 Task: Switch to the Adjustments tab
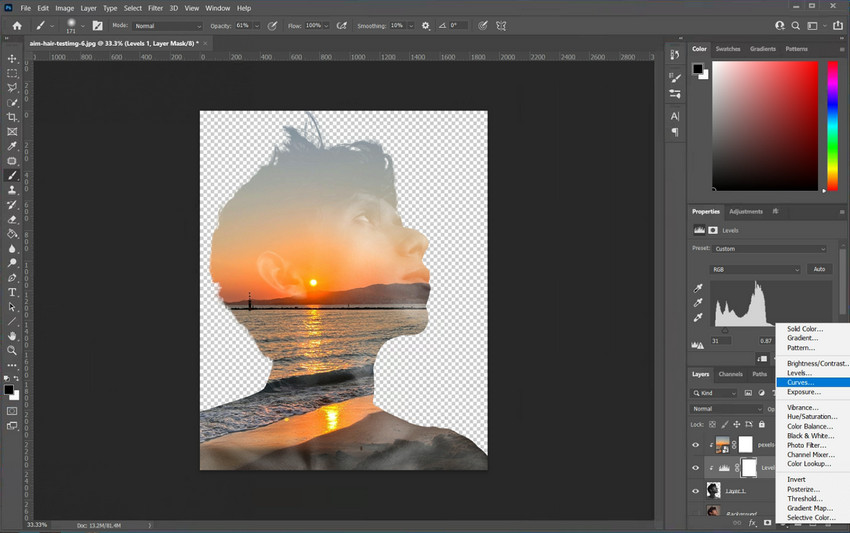tap(746, 211)
